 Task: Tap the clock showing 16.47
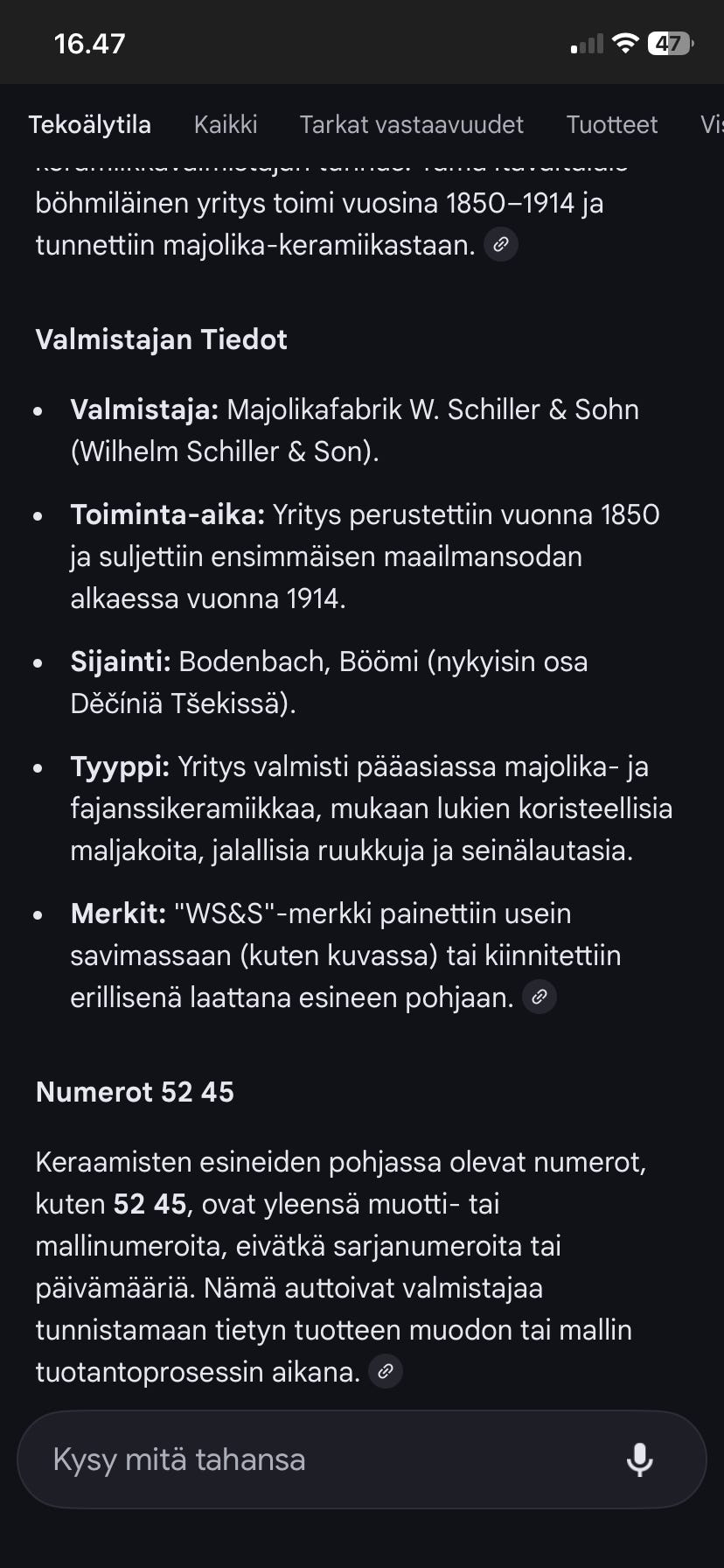88,41
